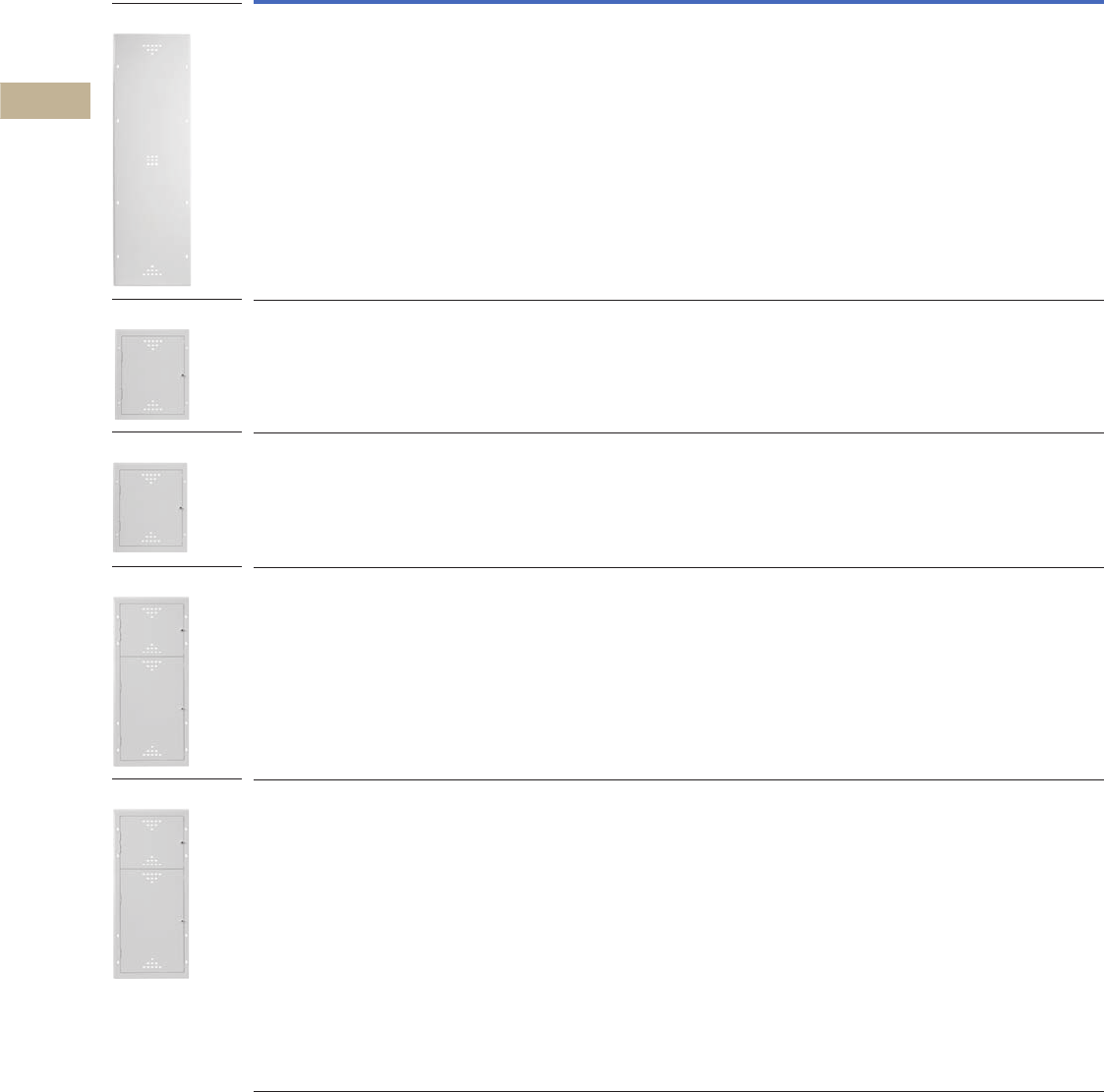Click upper latch of first double-door enclosure
The image size is (1104, 1092).
[184, 629]
